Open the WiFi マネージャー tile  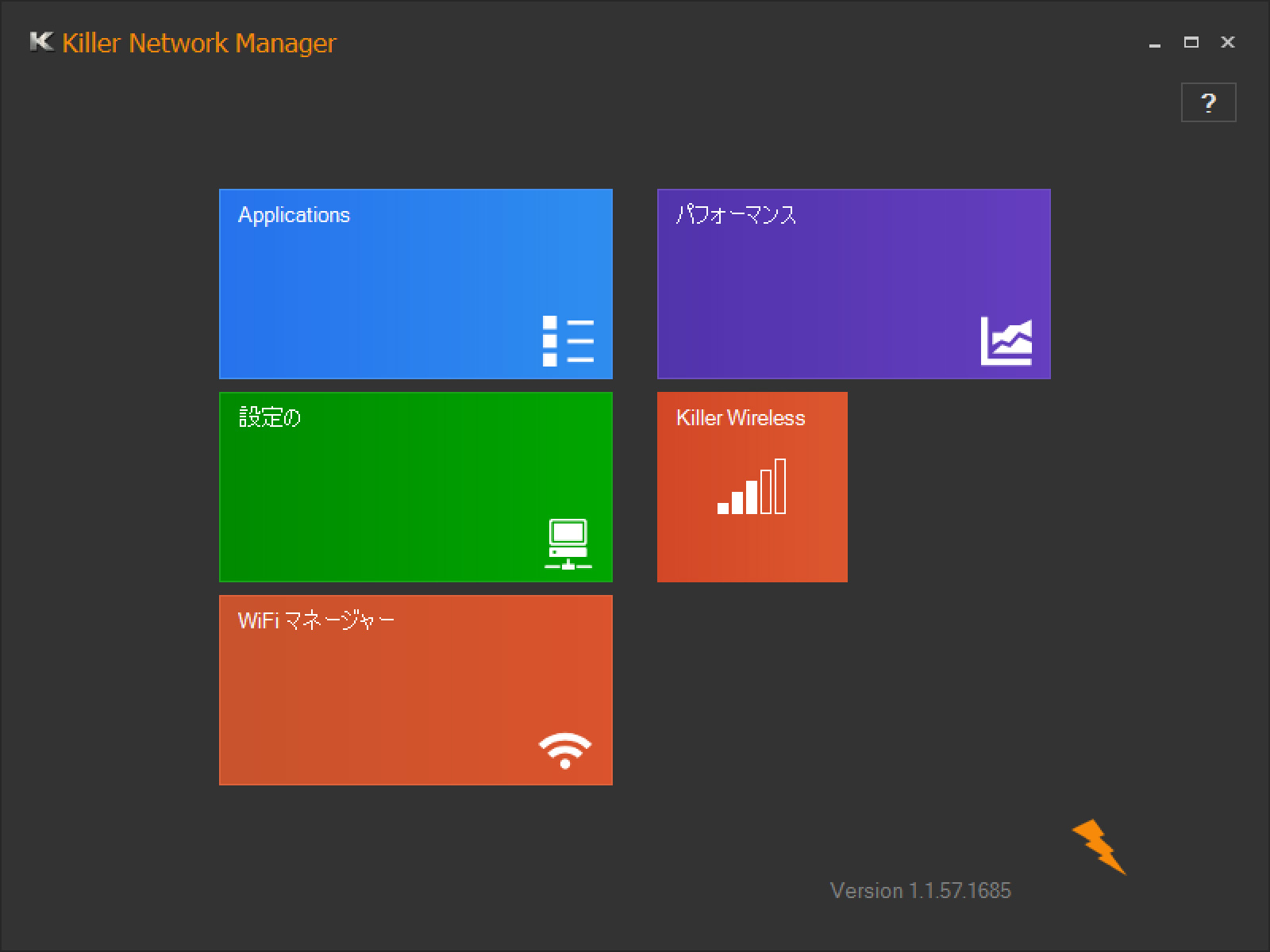click(416, 690)
